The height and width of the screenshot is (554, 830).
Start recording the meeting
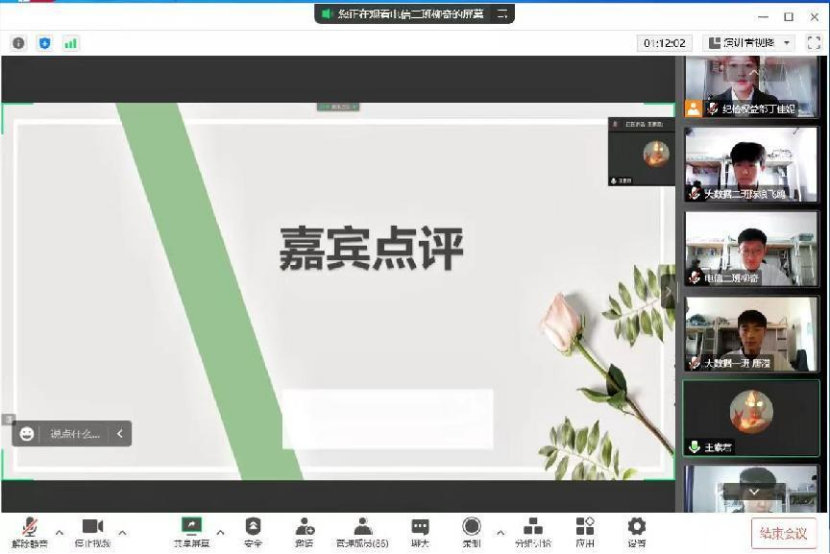(471, 530)
